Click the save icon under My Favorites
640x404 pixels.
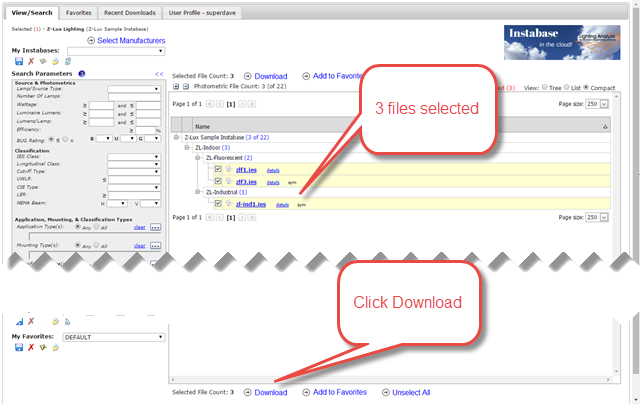(x=18, y=347)
